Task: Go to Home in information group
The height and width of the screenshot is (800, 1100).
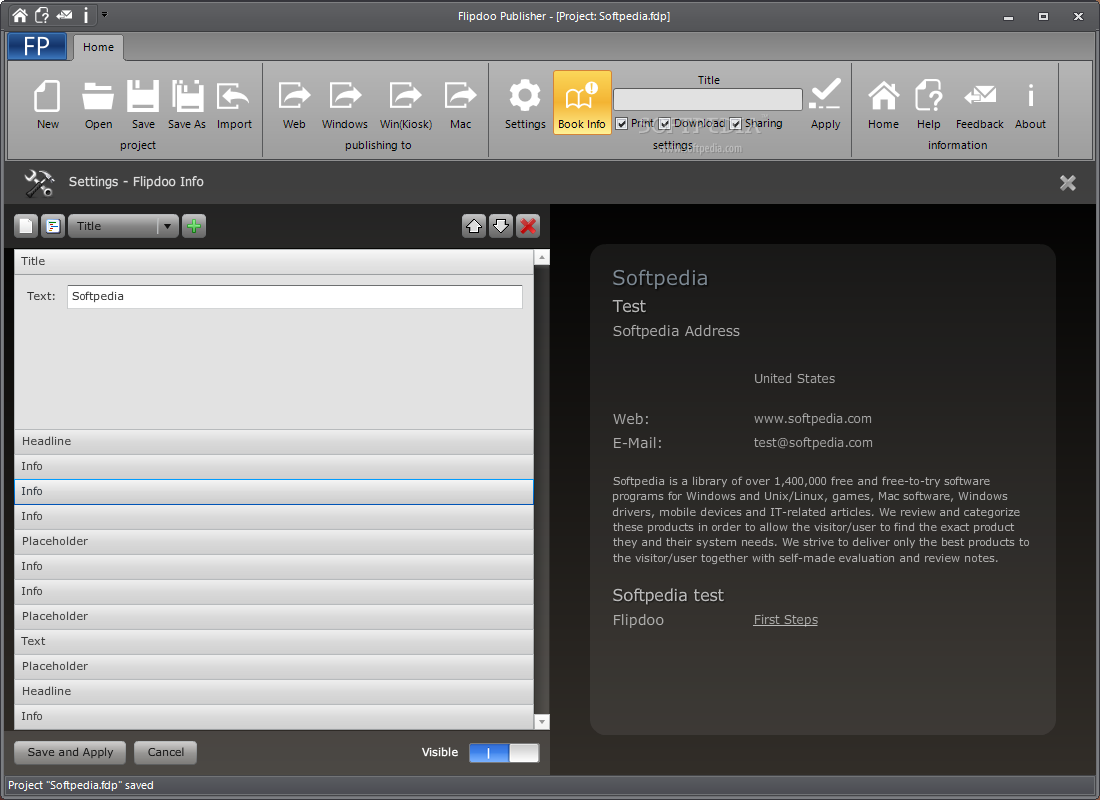Action: [x=883, y=105]
